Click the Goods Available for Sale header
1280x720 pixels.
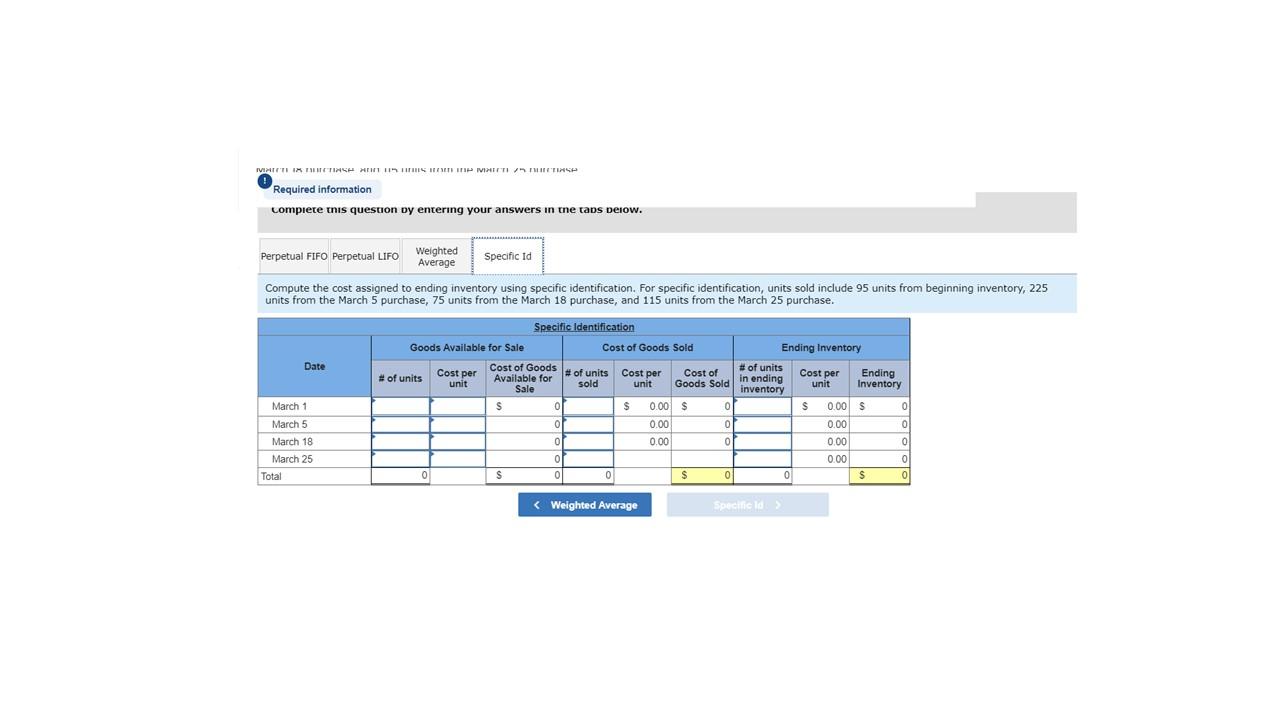[x=467, y=348]
